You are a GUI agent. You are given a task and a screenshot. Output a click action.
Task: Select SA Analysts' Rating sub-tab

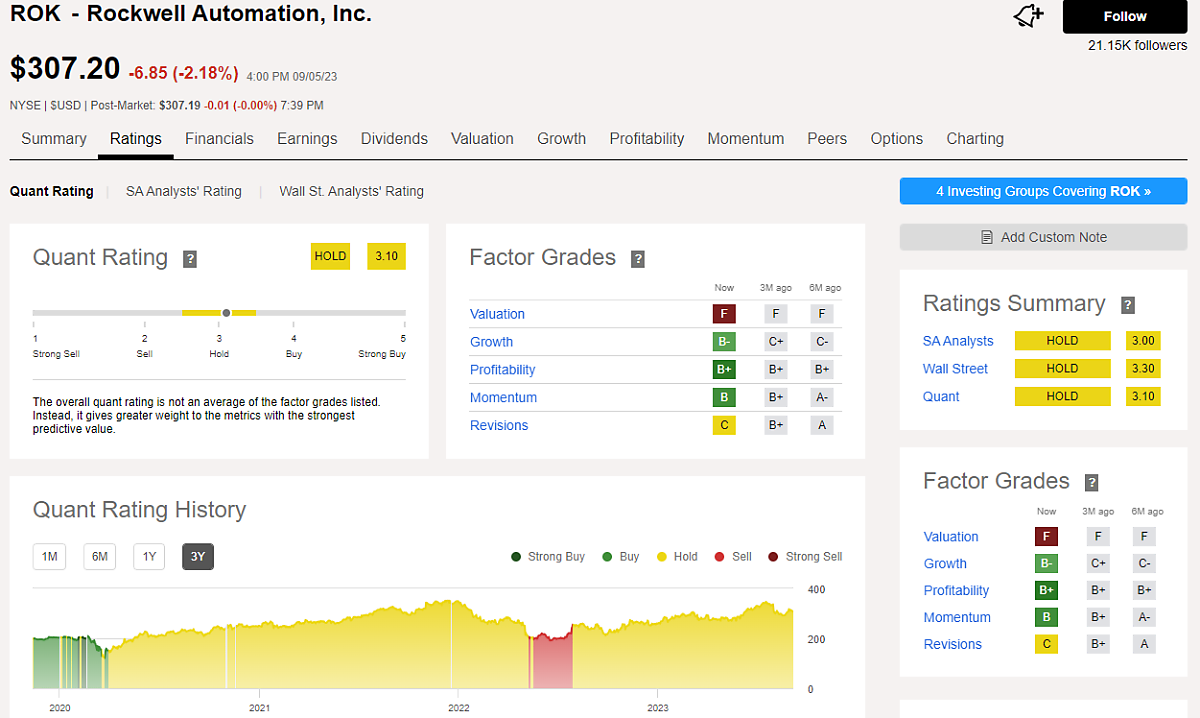coord(184,191)
